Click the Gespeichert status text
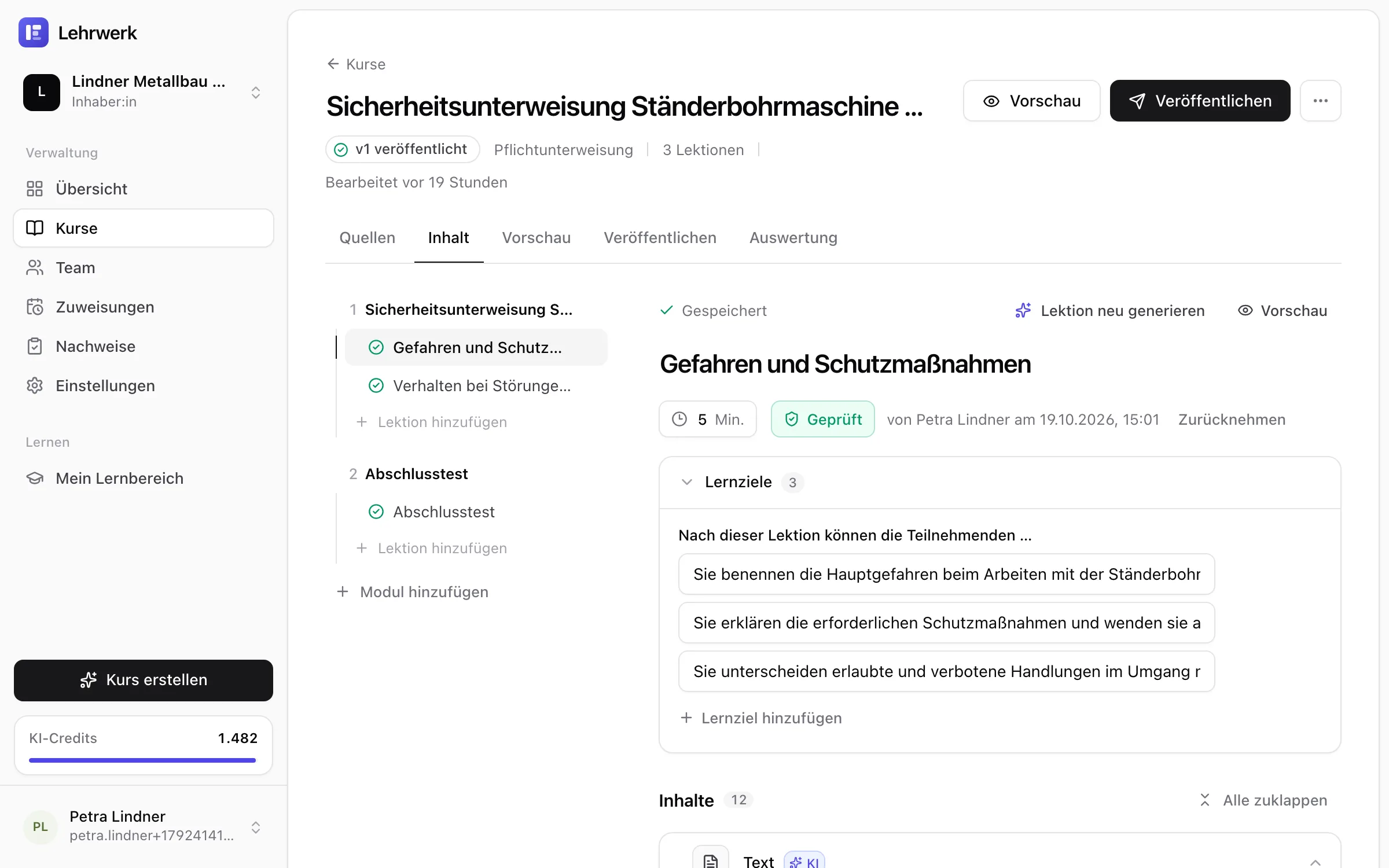Viewport: 1389px width, 868px height. (x=724, y=311)
